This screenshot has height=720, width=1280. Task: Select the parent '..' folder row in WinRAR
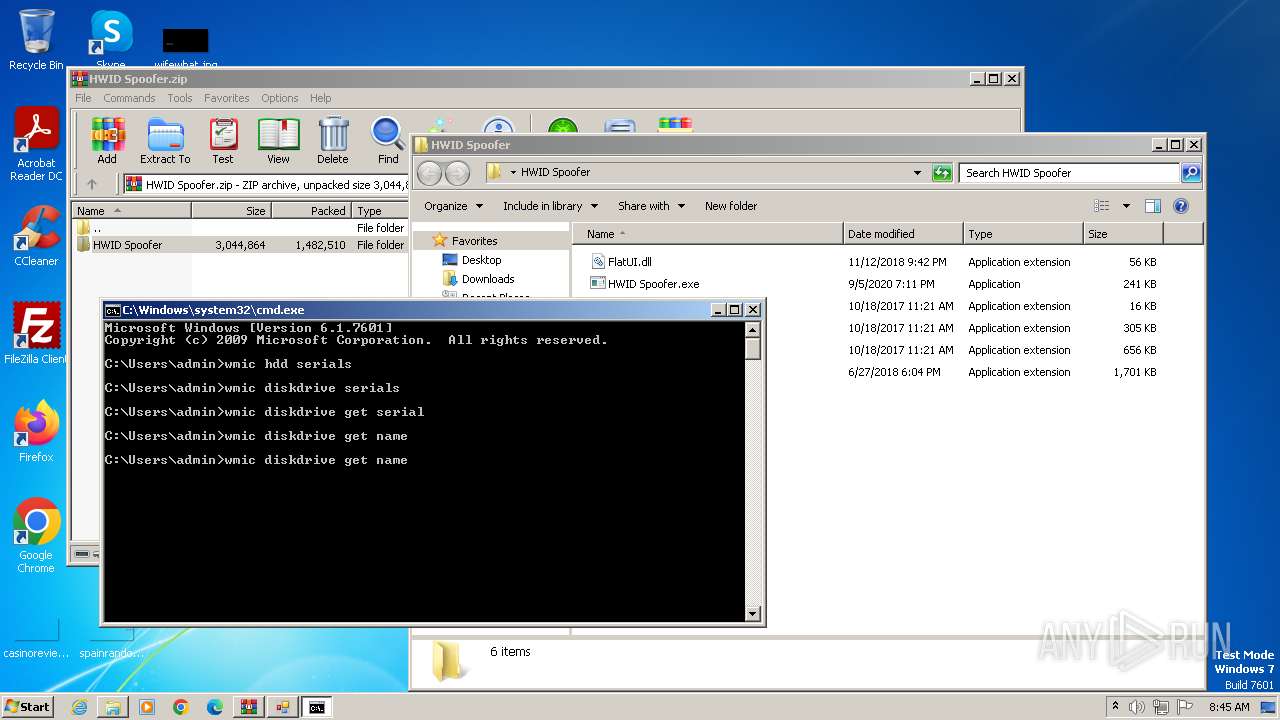[x=241, y=228]
